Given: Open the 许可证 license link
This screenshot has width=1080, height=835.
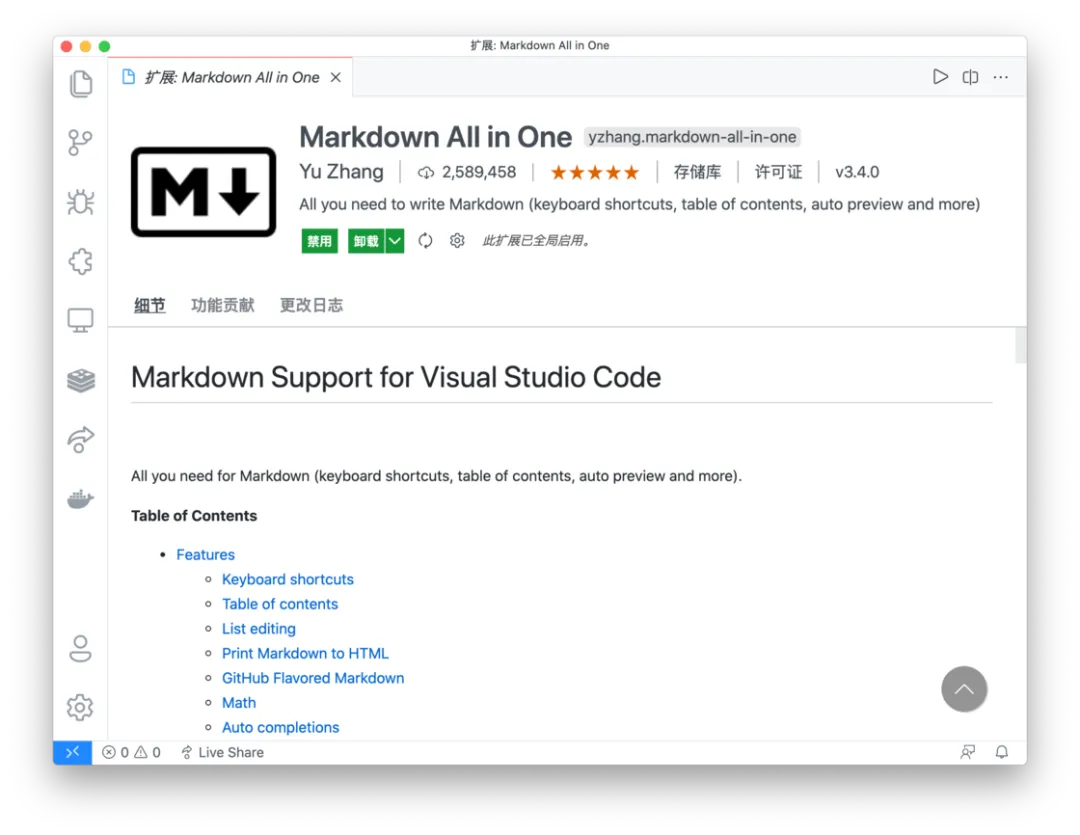Looking at the screenshot, I should (778, 172).
